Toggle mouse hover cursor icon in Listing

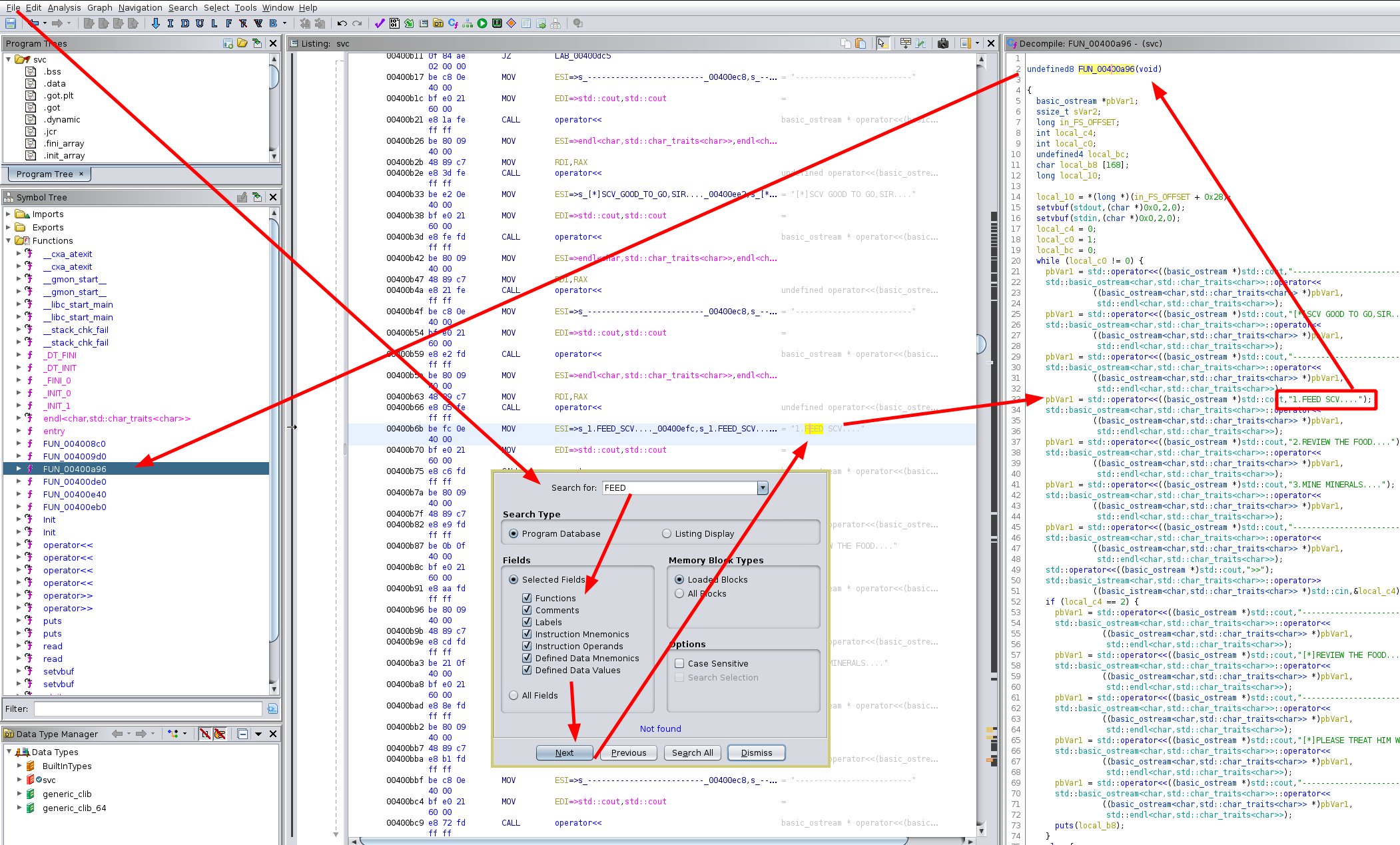[x=882, y=43]
